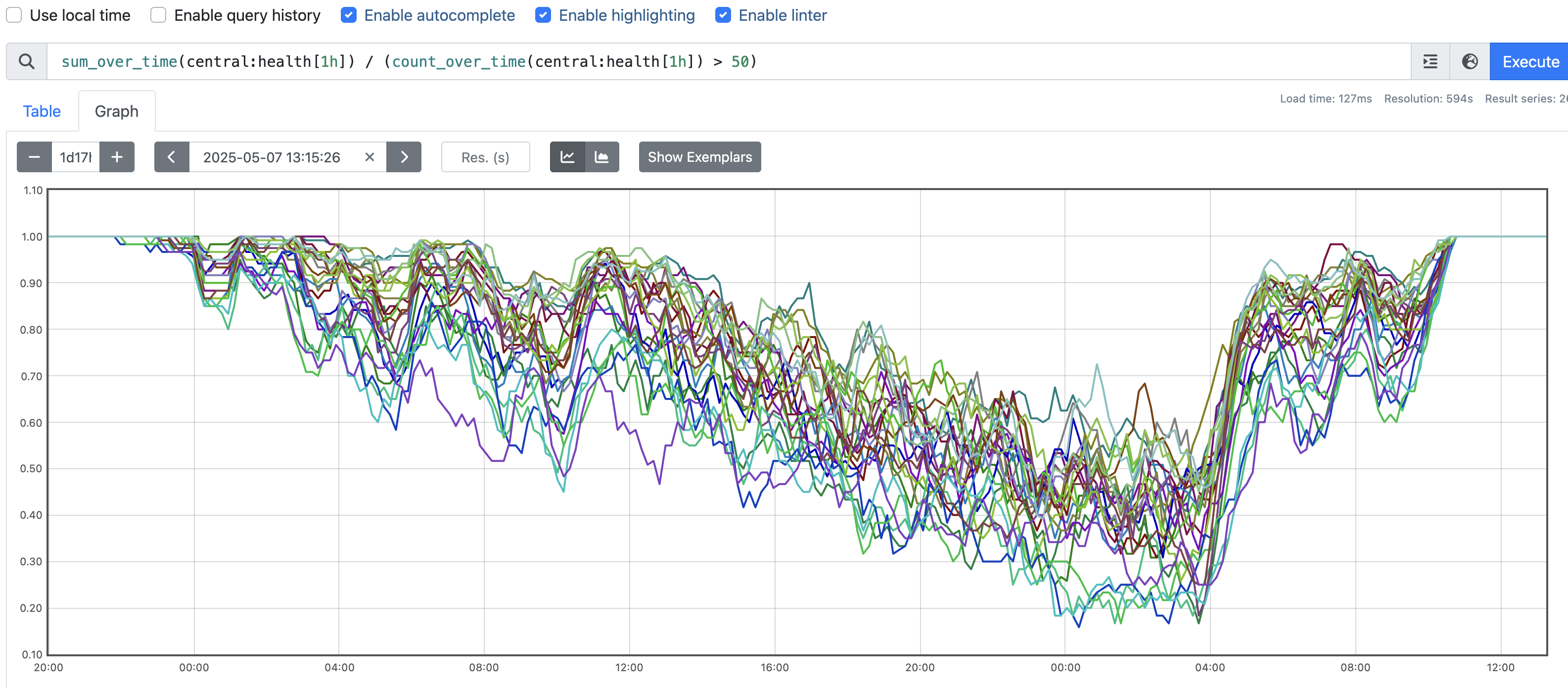The height and width of the screenshot is (688, 1568).
Task: Enable query history checkbox
Action: (x=158, y=15)
